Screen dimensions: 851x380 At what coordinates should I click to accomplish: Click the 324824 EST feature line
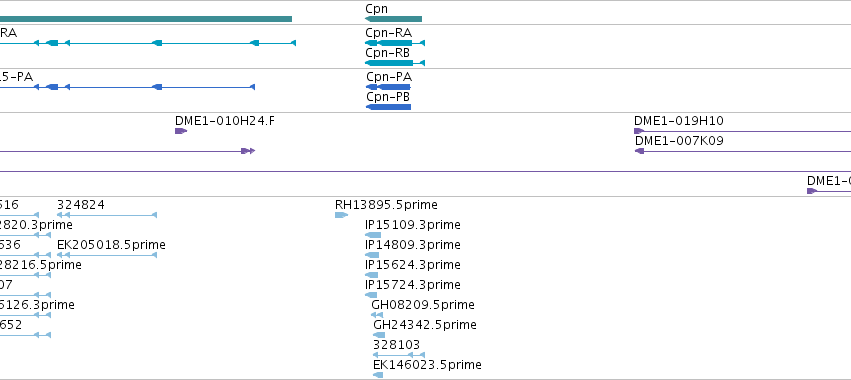tap(107, 216)
